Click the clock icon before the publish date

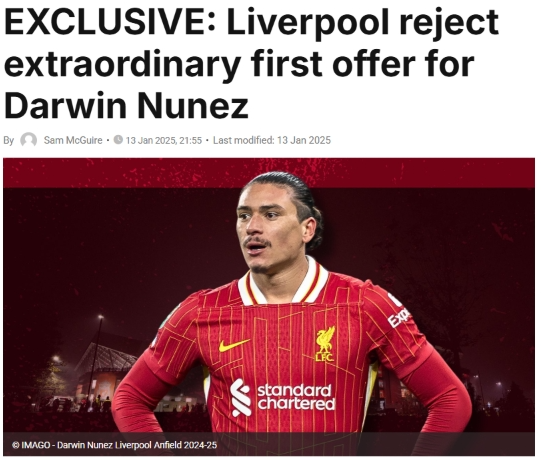coord(118,140)
